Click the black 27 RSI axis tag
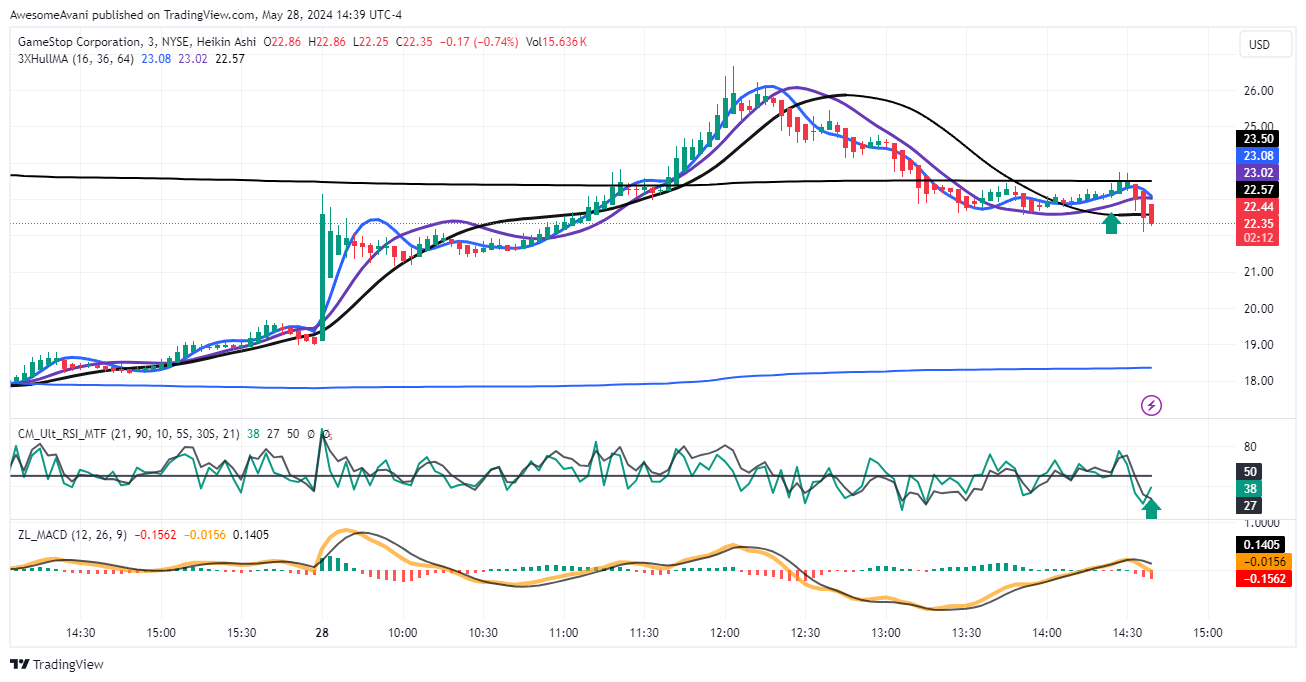The width and height of the screenshot is (1306, 682). (x=1250, y=506)
